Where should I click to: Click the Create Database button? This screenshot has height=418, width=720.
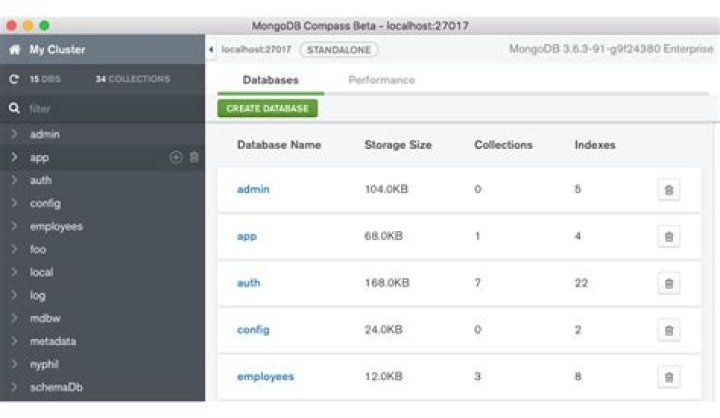point(267,108)
